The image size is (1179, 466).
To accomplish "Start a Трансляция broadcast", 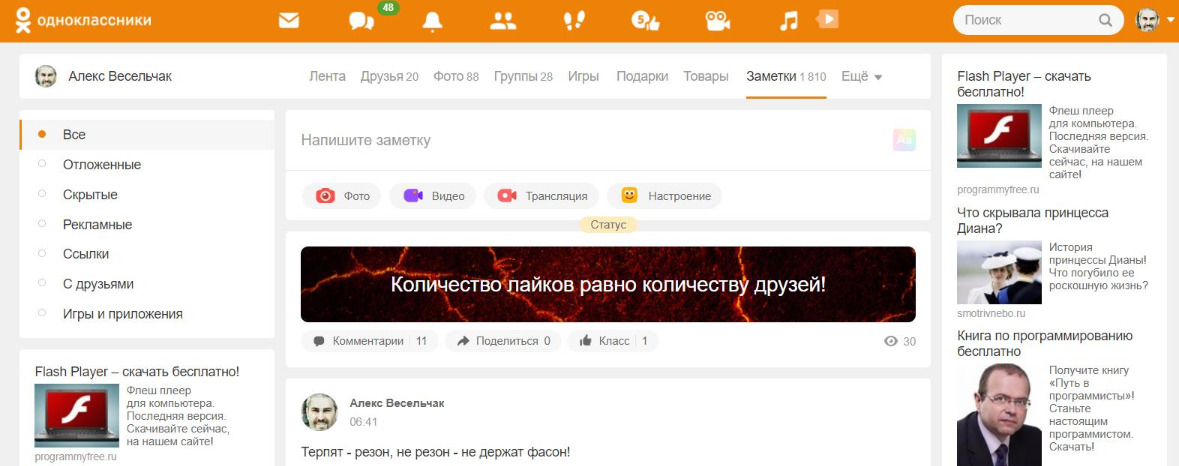I will (x=541, y=195).
